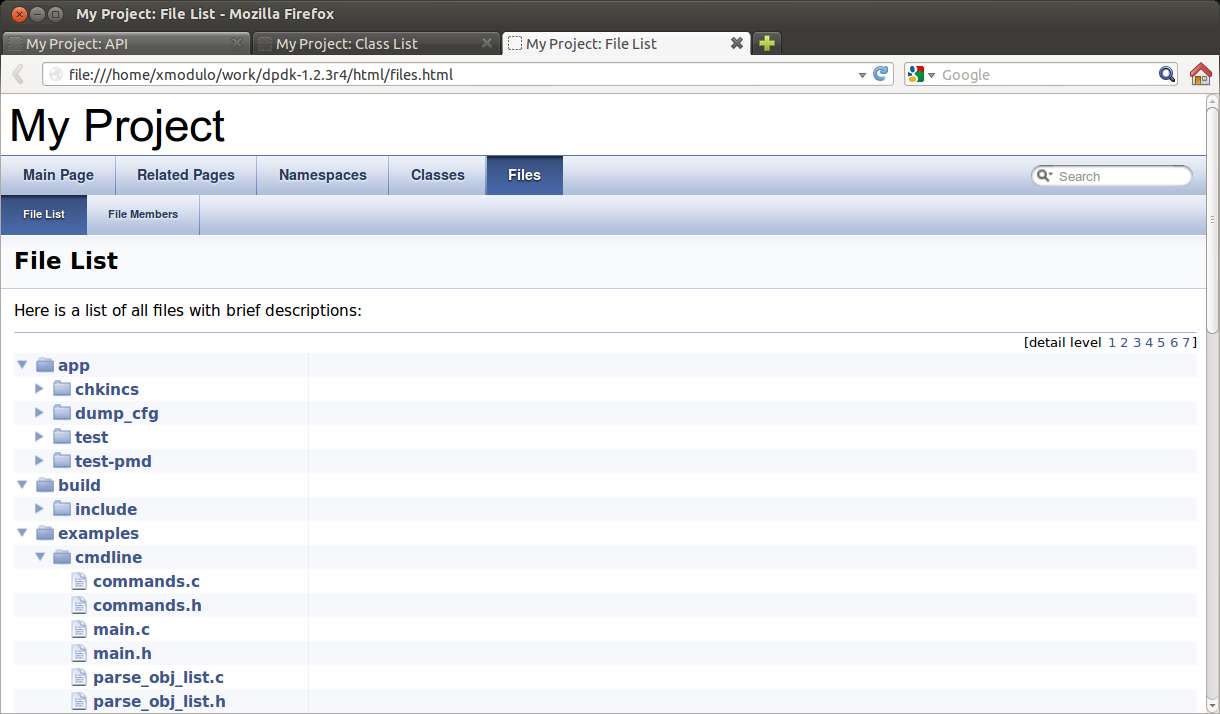The width and height of the screenshot is (1220, 714).
Task: Click the commands.c document icon
Action: click(80, 581)
